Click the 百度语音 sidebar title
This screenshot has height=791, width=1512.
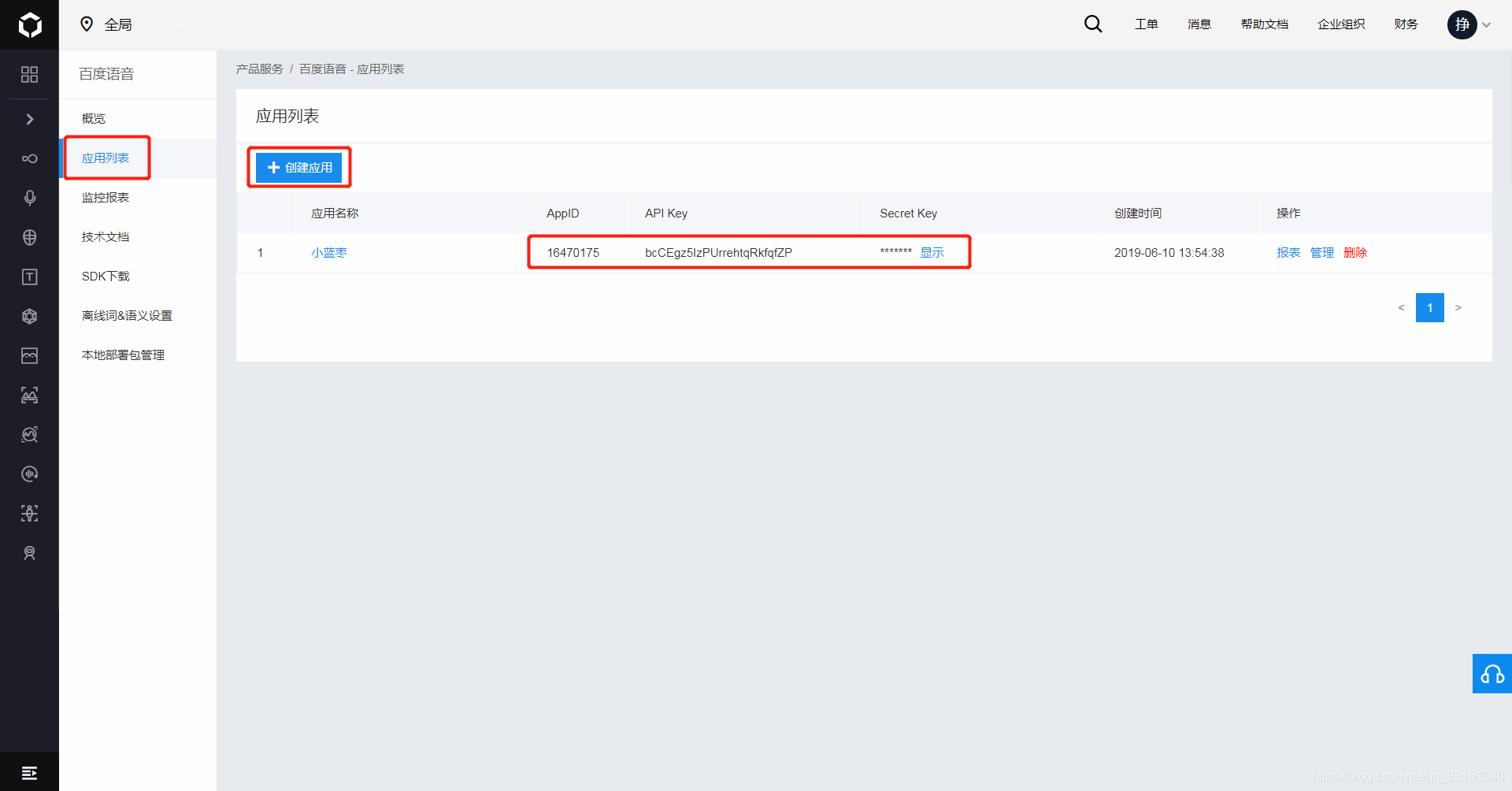point(106,74)
